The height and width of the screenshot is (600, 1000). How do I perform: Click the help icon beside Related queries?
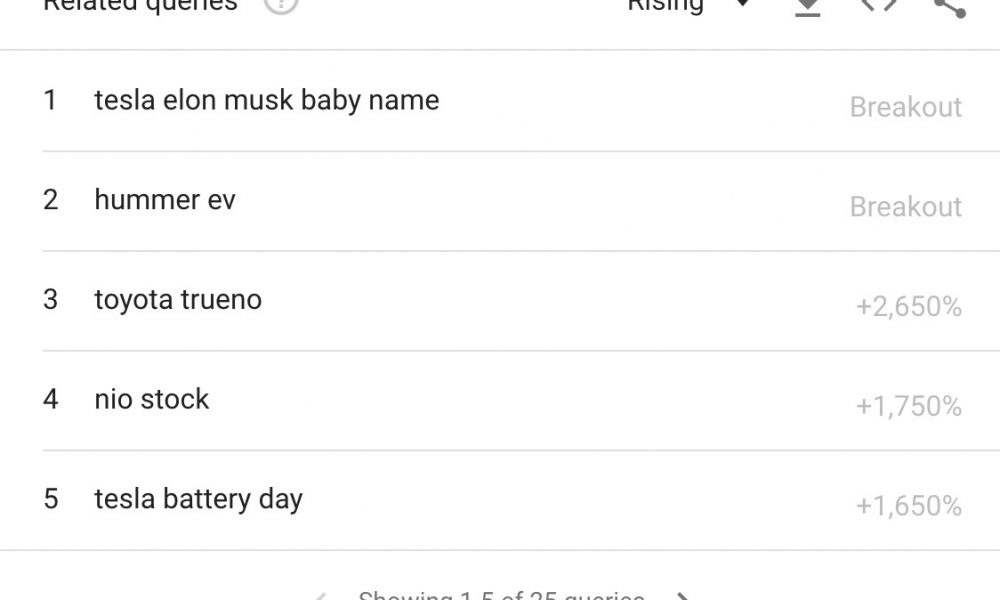tap(281, 5)
